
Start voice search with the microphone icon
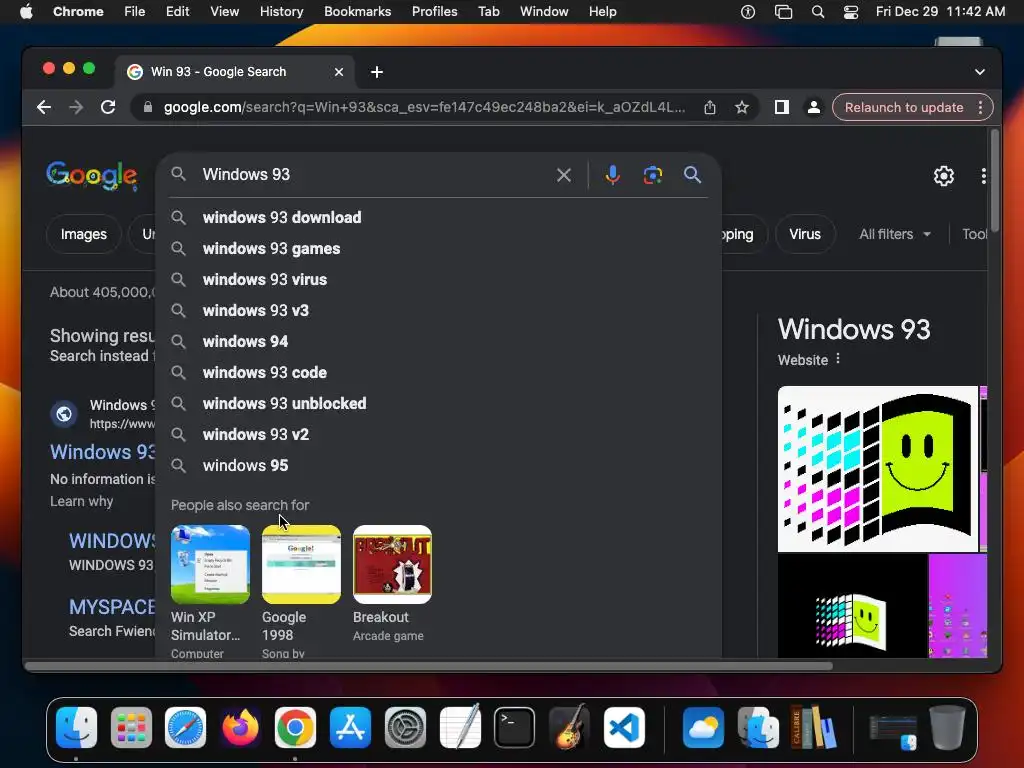click(x=613, y=174)
